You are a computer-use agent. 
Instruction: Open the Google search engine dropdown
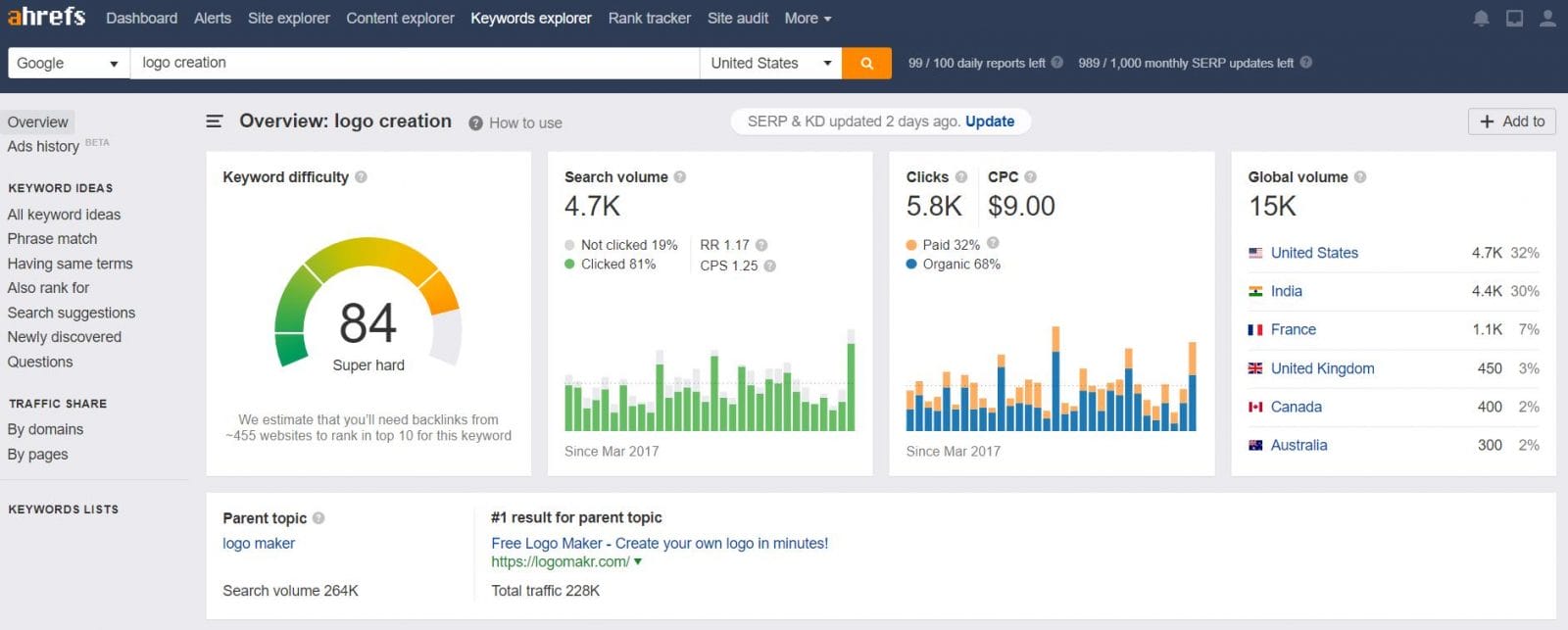pos(69,63)
